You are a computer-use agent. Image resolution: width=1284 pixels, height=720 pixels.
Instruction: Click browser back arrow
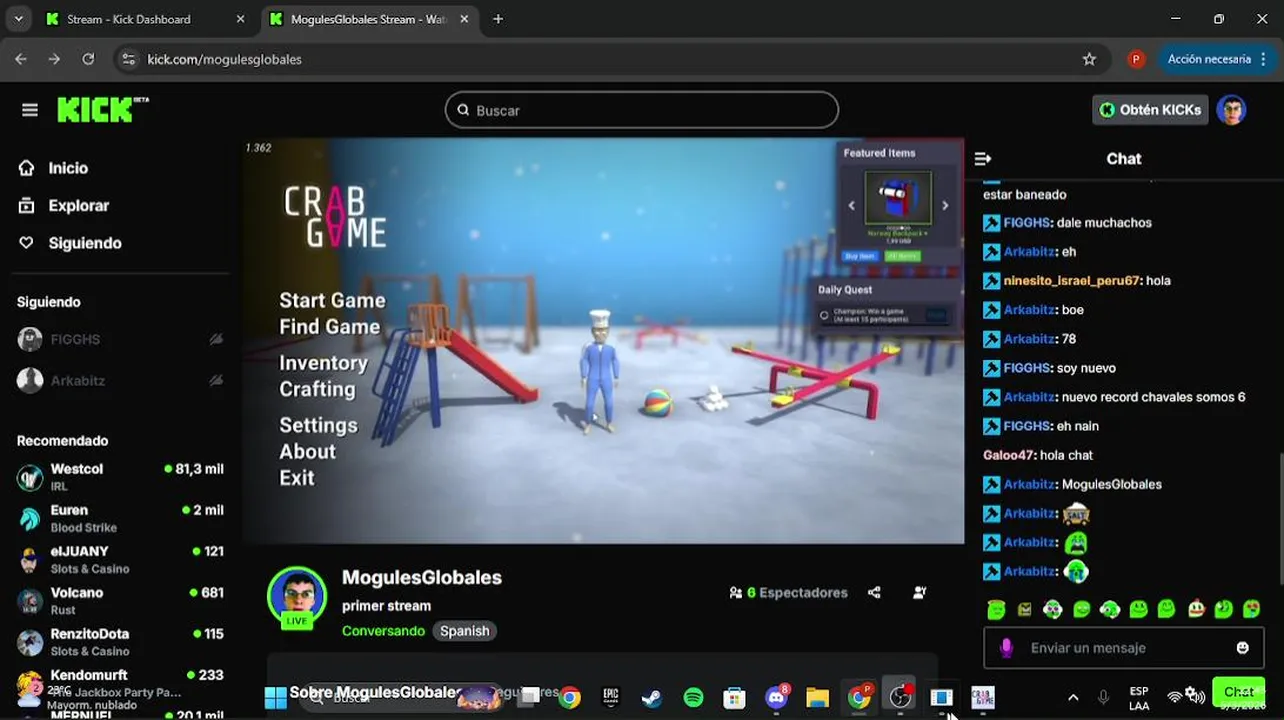pyautogui.click(x=21, y=59)
